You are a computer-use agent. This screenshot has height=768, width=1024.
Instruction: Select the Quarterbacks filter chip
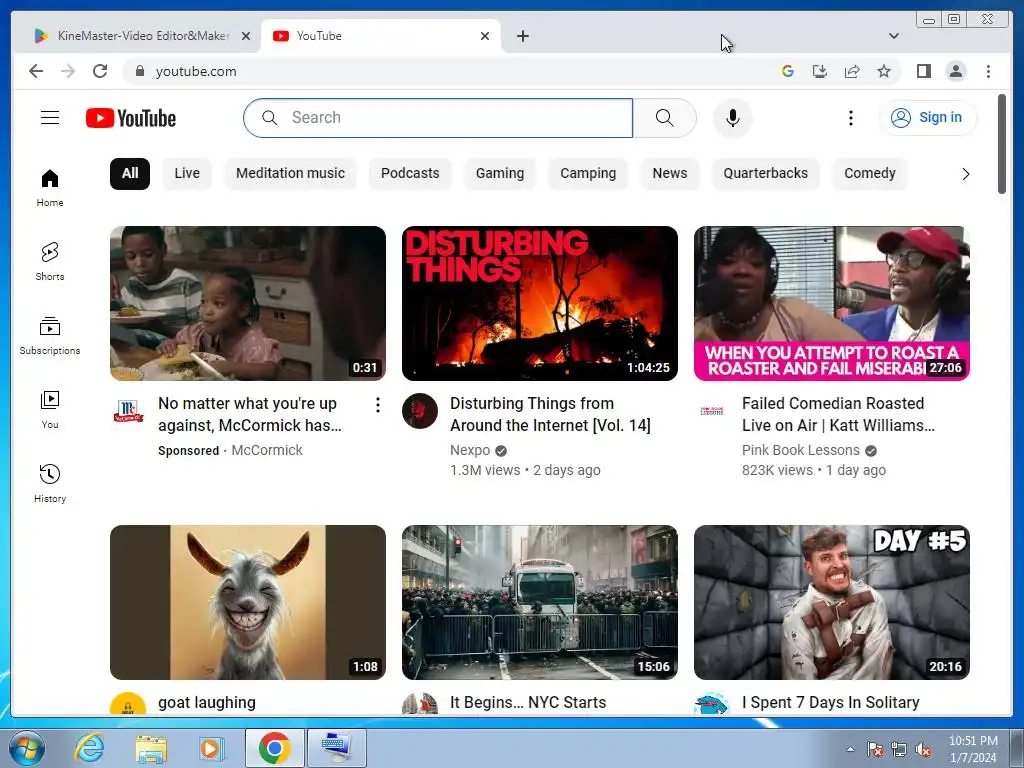(x=765, y=174)
